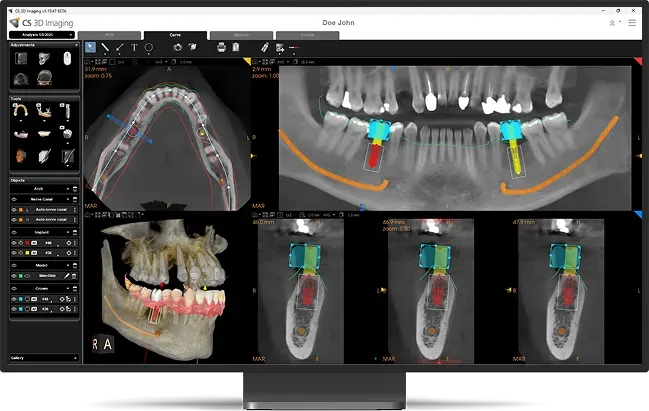Toggle visibility of the Model group

pos(14,265)
